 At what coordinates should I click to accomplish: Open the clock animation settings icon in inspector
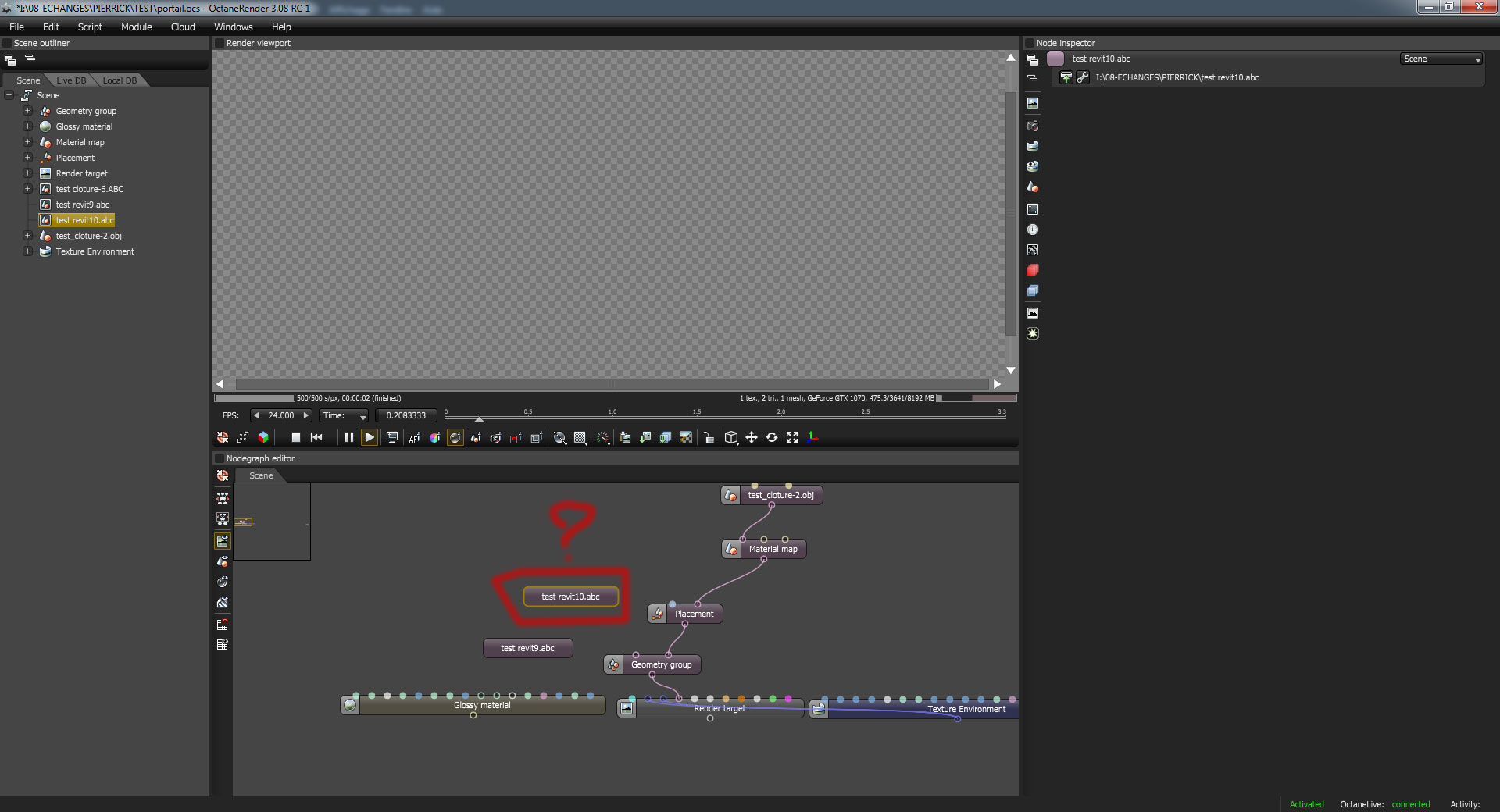point(1033,230)
